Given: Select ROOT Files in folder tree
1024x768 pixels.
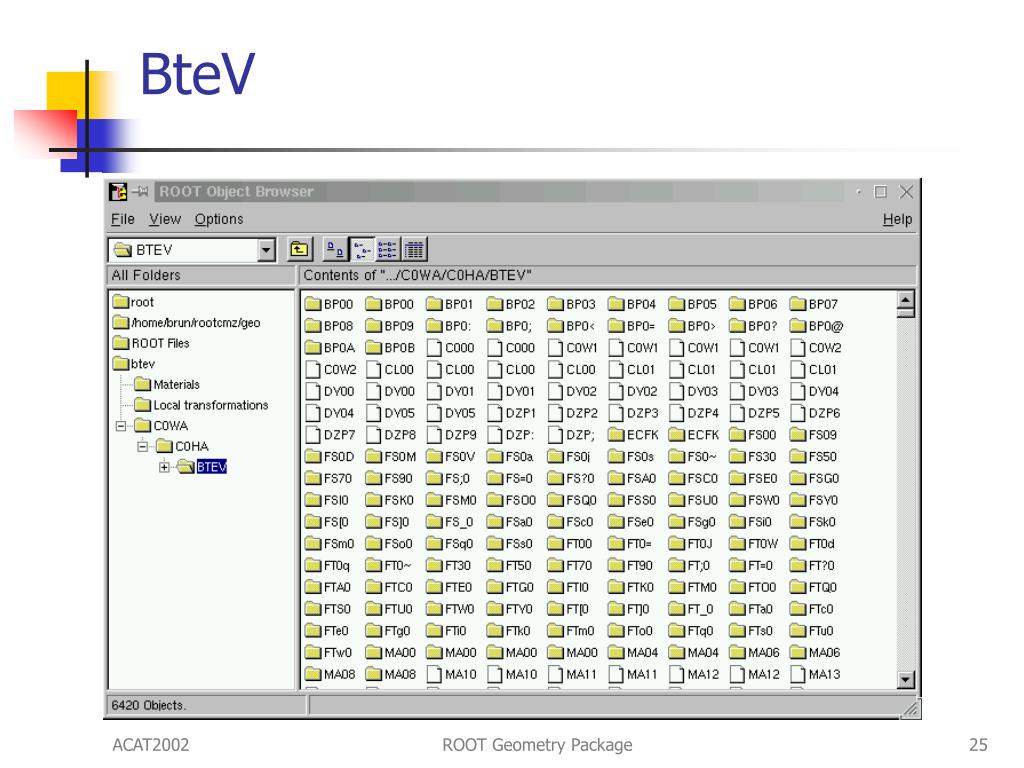Looking at the screenshot, I should pyautogui.click(x=151, y=344).
